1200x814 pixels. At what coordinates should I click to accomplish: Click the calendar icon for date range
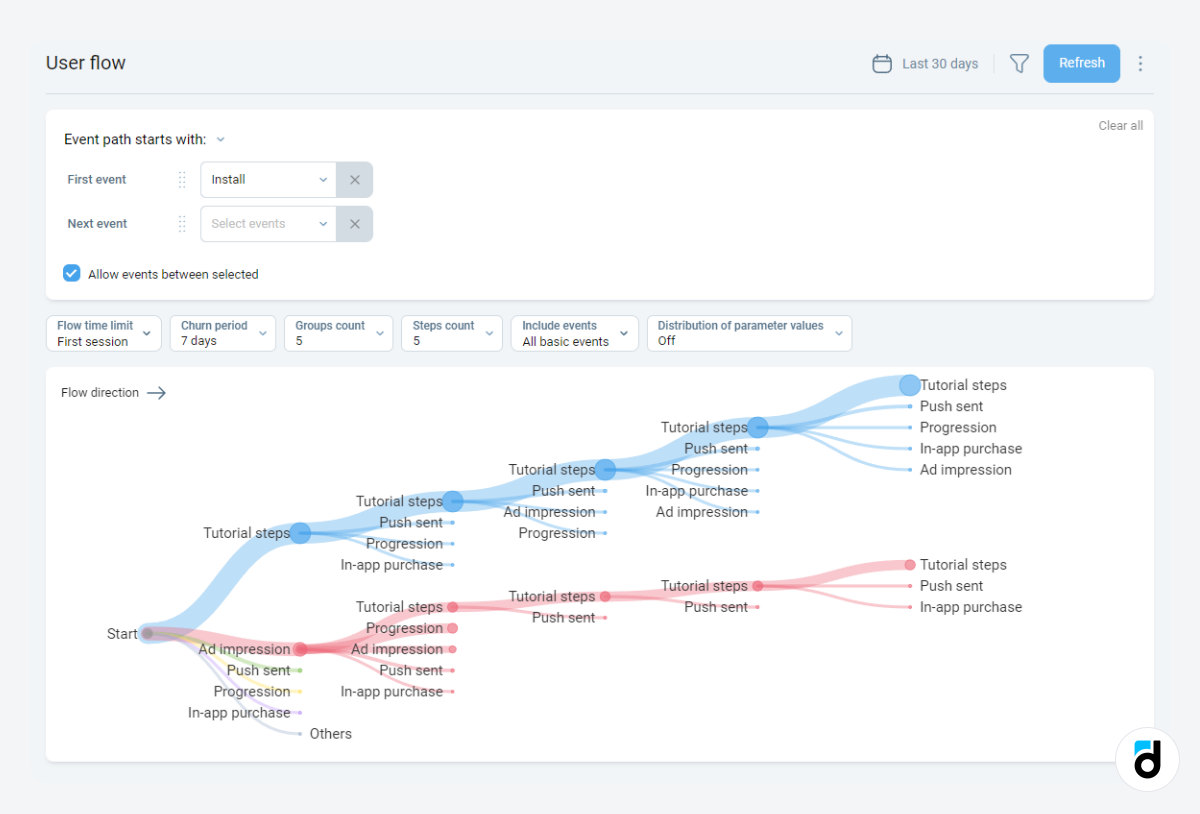(x=882, y=63)
